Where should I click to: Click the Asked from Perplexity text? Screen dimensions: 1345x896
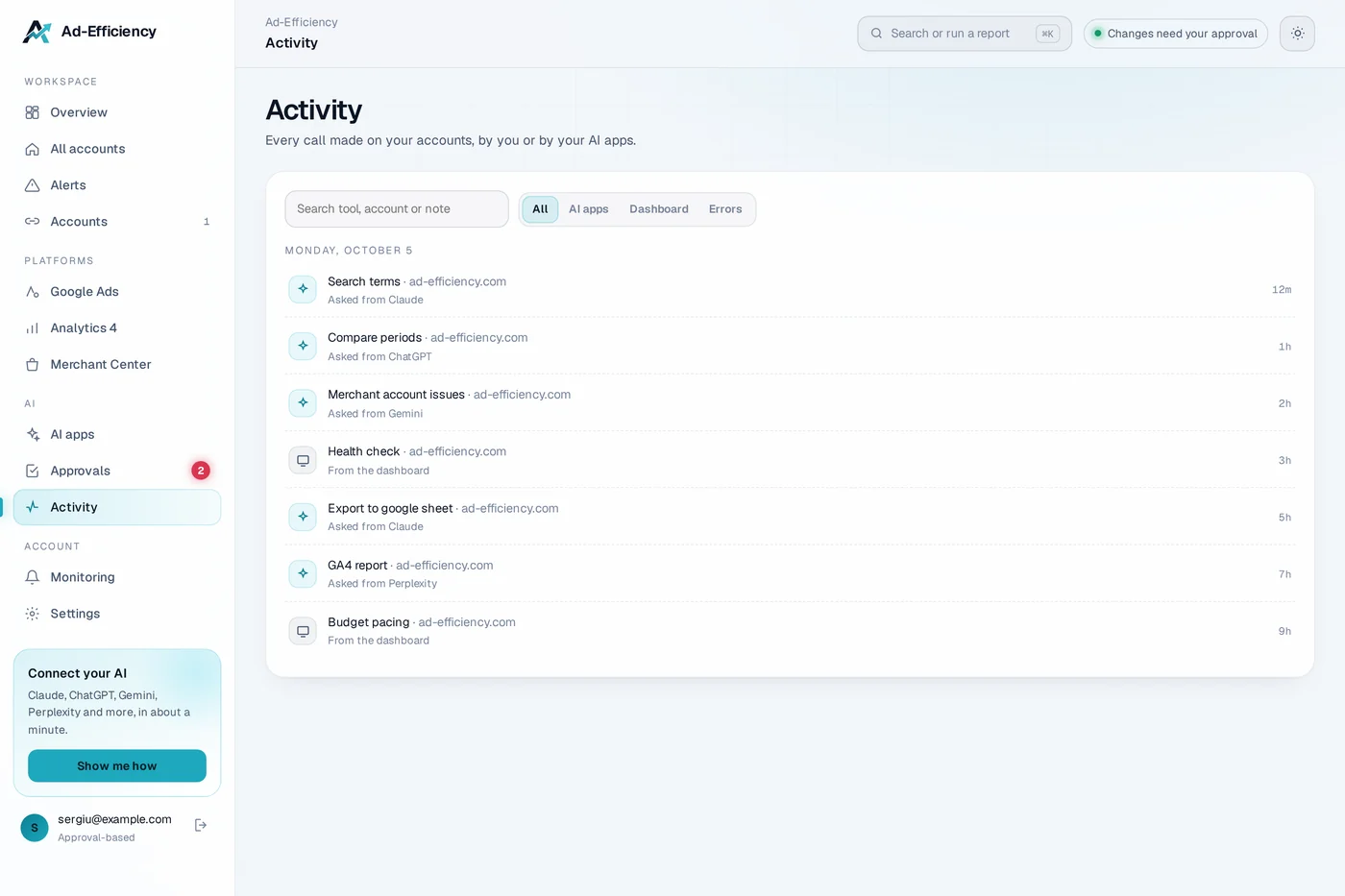(382, 584)
